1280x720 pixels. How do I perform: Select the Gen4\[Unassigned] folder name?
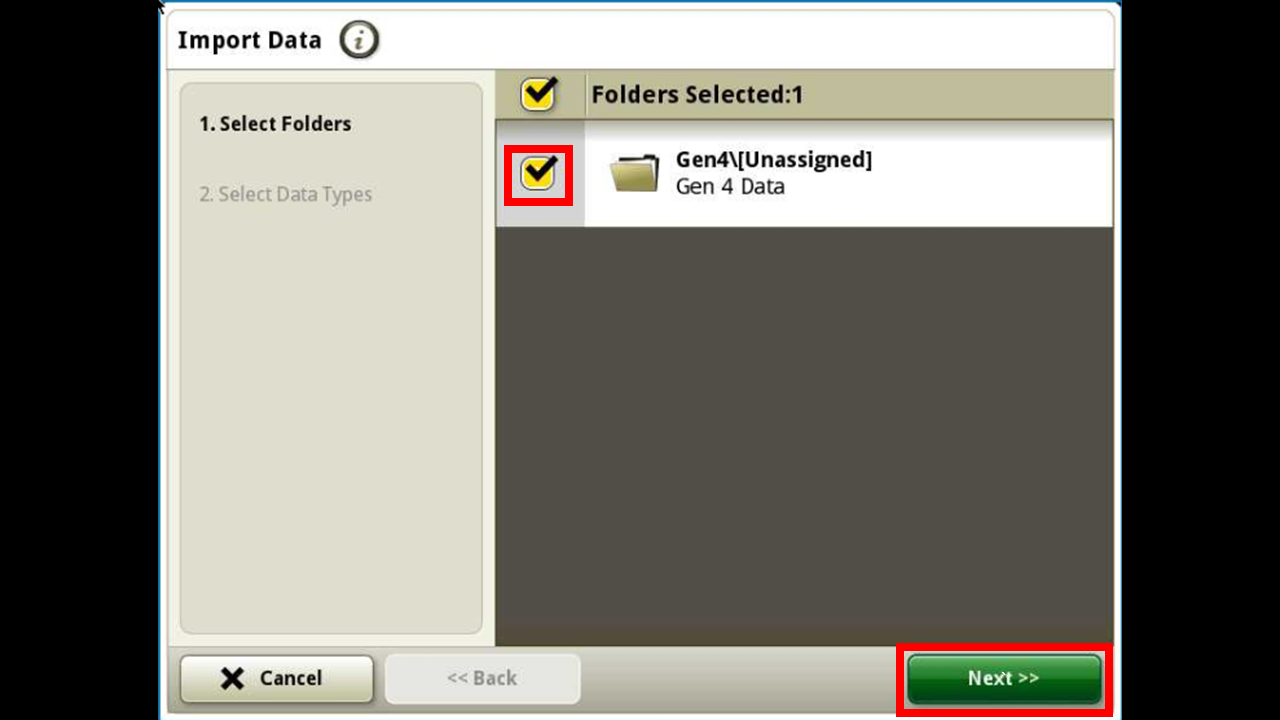click(774, 160)
